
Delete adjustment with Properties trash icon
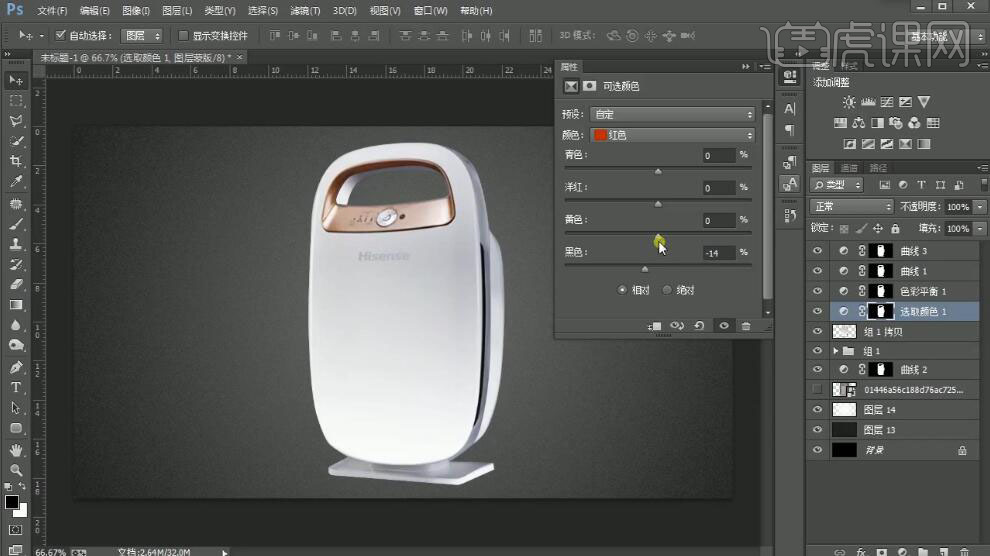coord(746,326)
